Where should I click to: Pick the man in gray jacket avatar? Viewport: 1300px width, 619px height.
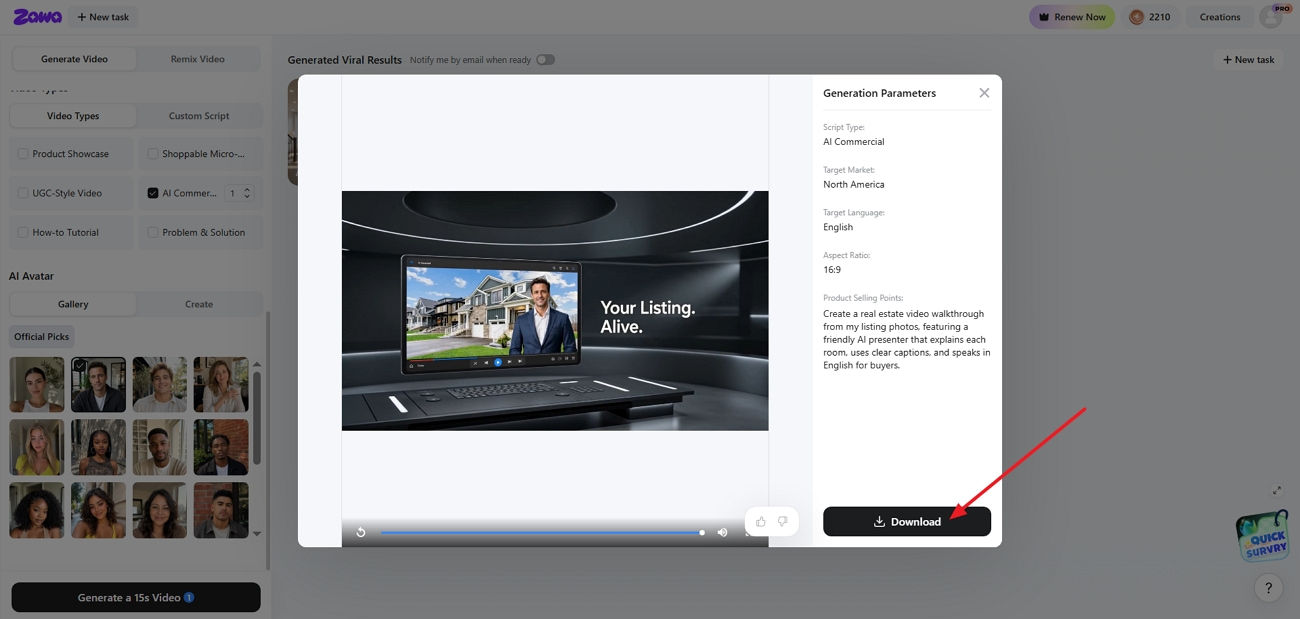point(221,510)
